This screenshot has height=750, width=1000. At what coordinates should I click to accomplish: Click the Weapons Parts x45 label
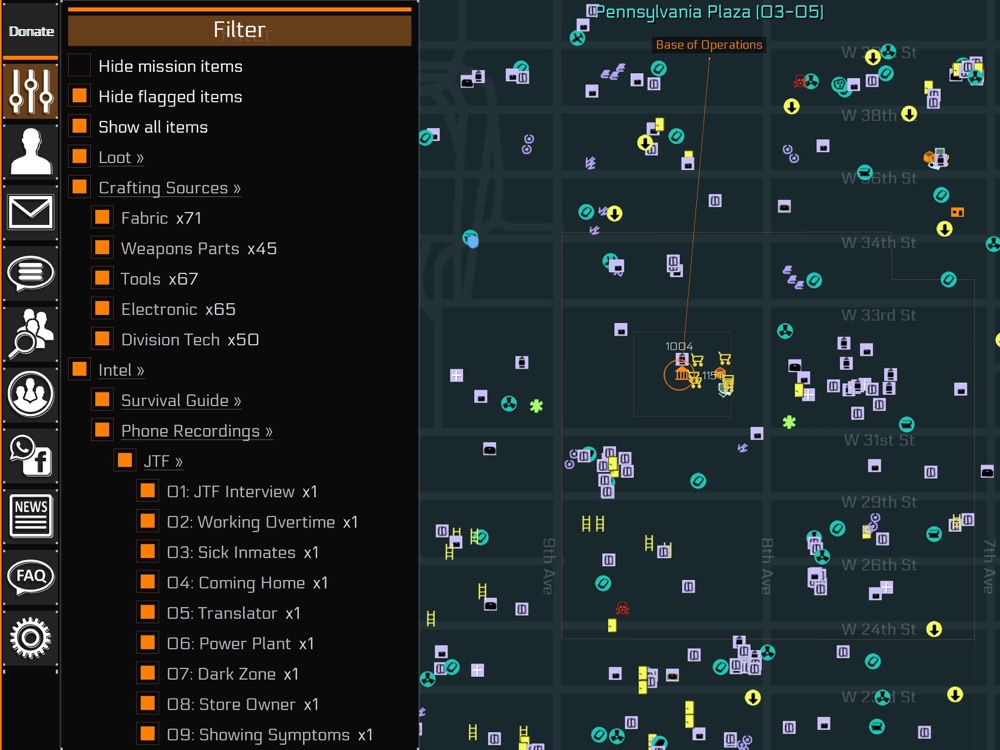coord(199,249)
